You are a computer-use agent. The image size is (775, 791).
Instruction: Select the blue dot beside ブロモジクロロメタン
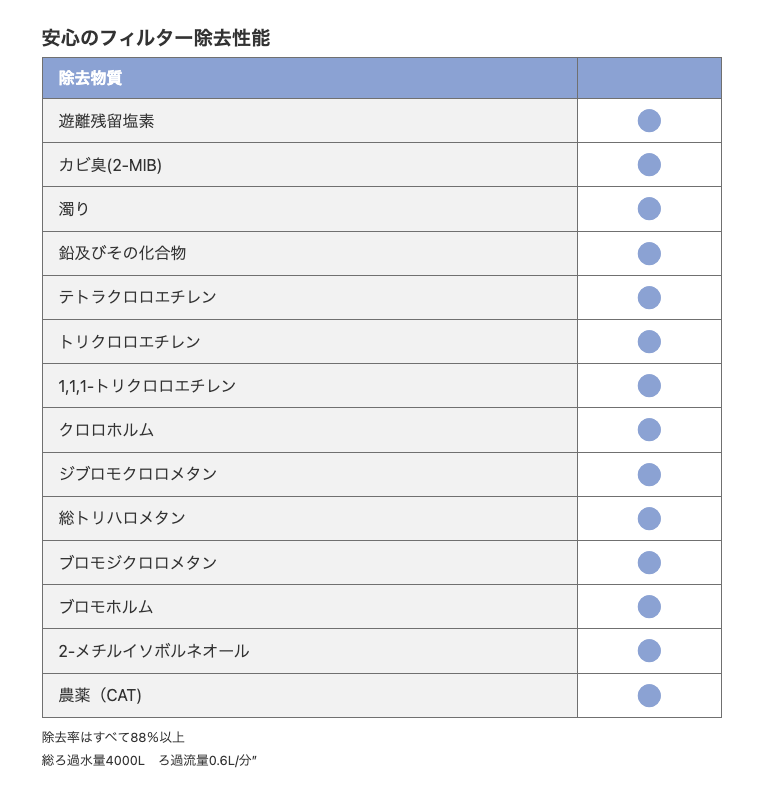click(x=649, y=562)
